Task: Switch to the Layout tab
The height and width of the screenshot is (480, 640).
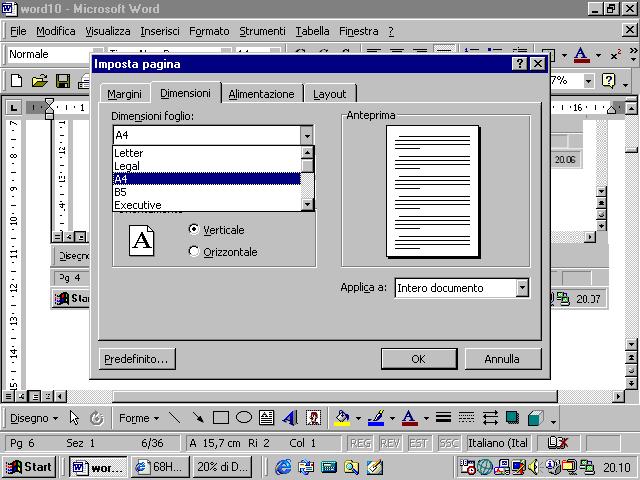Action: (x=329, y=94)
